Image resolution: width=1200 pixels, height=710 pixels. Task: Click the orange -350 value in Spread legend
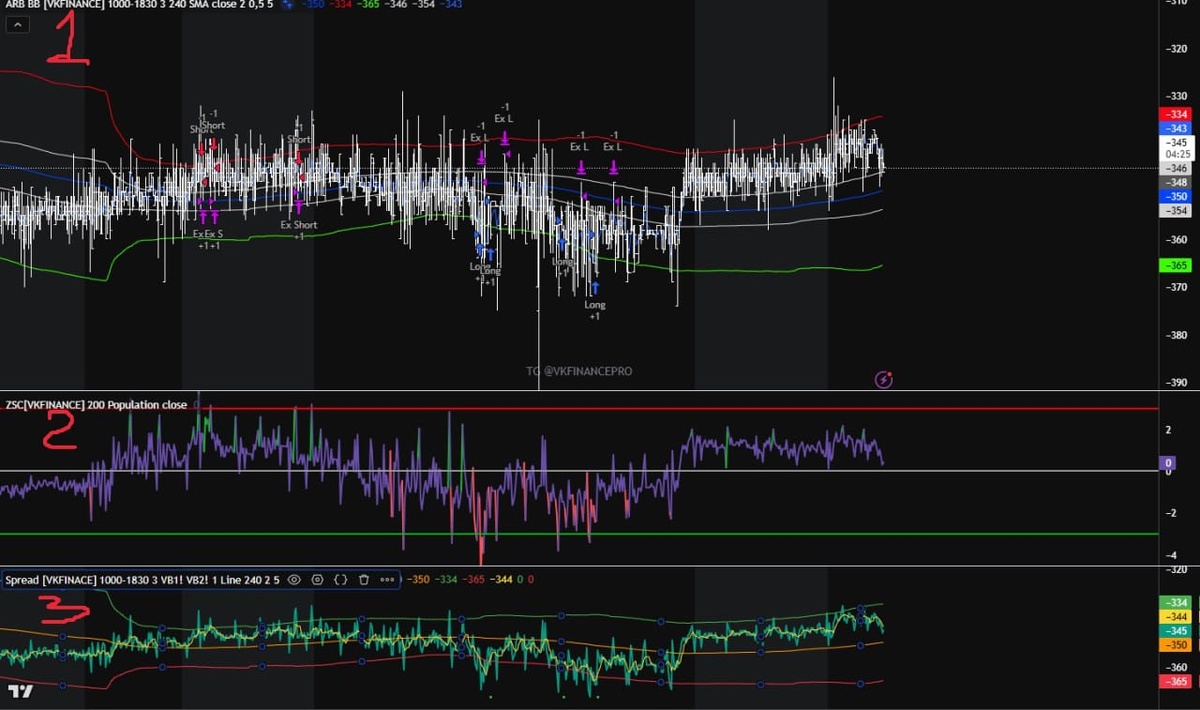pyautogui.click(x=417, y=580)
